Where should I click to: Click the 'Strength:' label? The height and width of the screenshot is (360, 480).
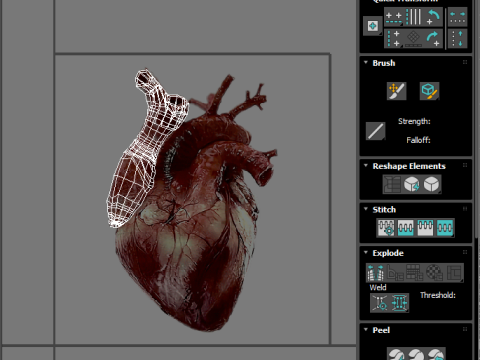tap(414, 121)
